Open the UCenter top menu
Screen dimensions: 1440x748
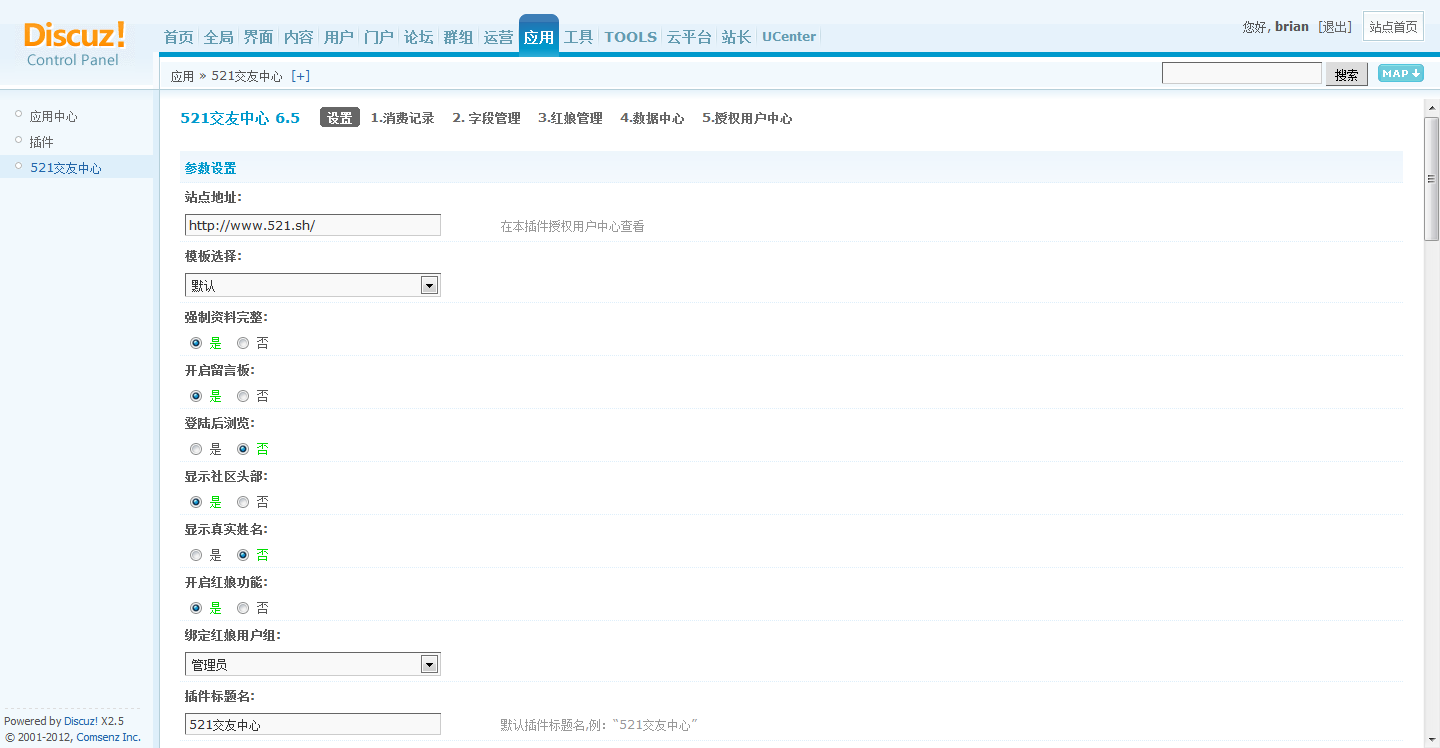(789, 37)
